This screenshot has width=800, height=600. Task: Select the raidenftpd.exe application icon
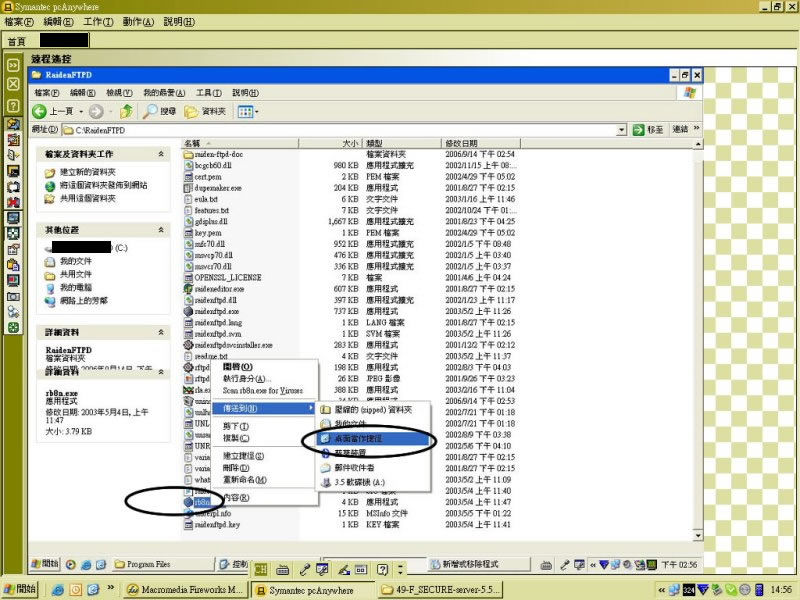(x=188, y=311)
